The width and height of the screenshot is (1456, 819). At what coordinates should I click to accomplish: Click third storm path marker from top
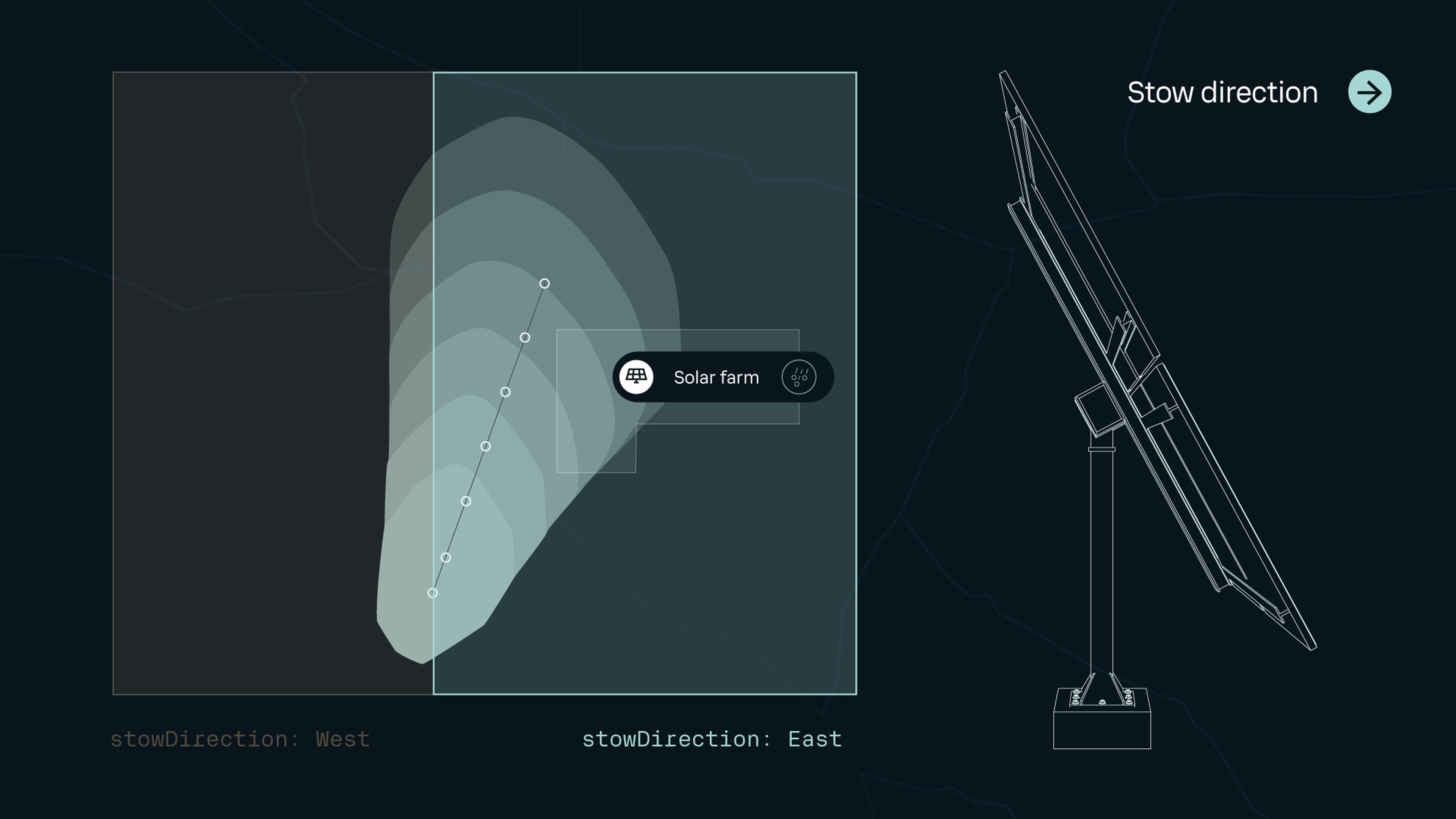point(505,392)
